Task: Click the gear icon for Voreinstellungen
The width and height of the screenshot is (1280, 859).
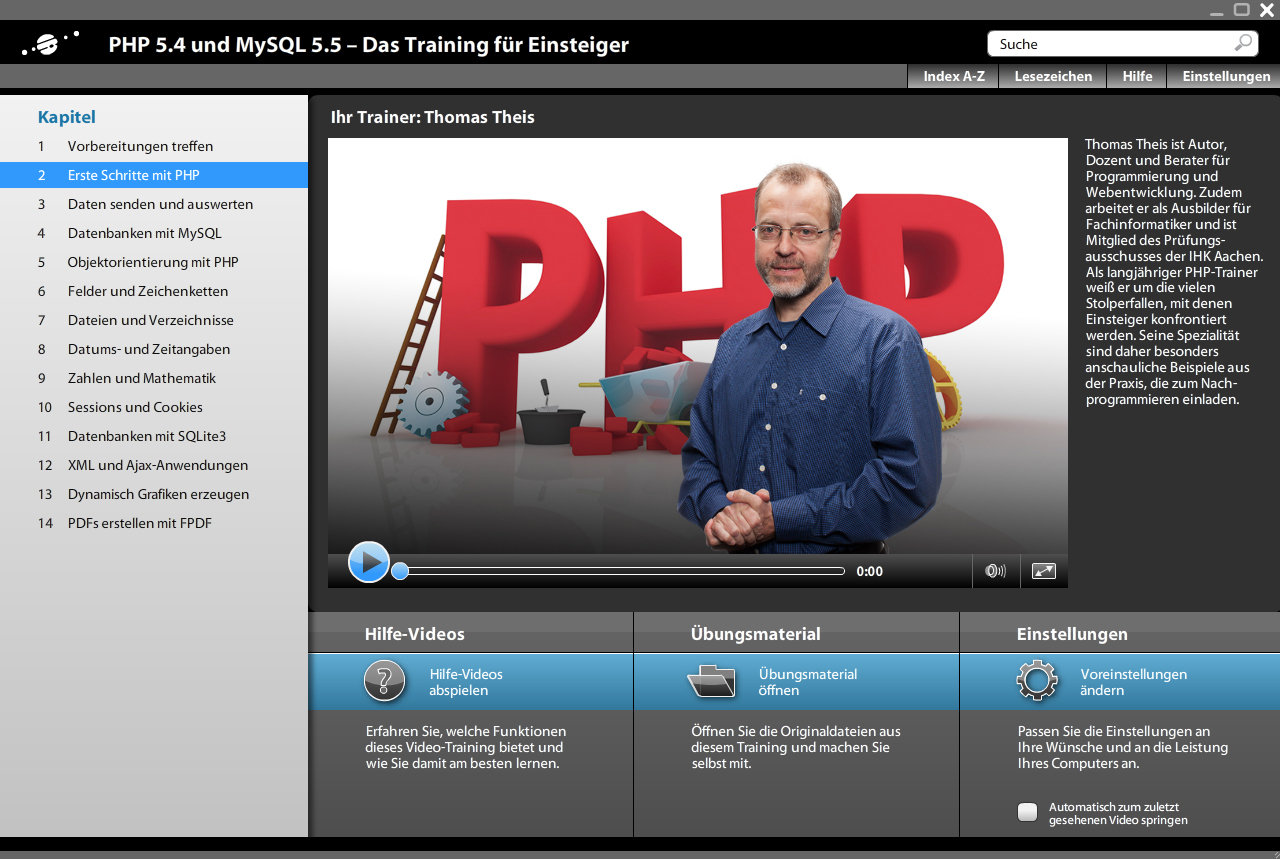Action: [x=1037, y=681]
